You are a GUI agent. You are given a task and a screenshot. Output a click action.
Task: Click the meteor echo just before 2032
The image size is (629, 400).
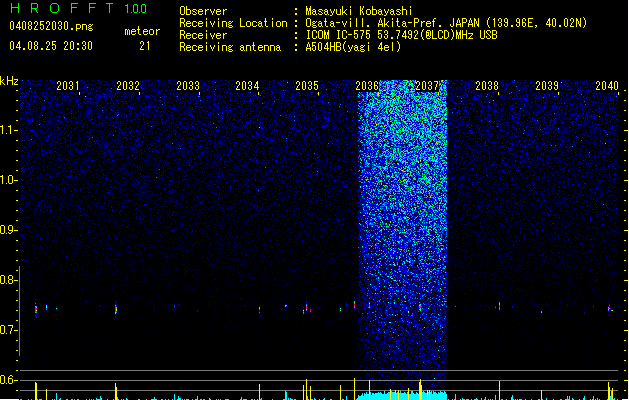coord(116,308)
